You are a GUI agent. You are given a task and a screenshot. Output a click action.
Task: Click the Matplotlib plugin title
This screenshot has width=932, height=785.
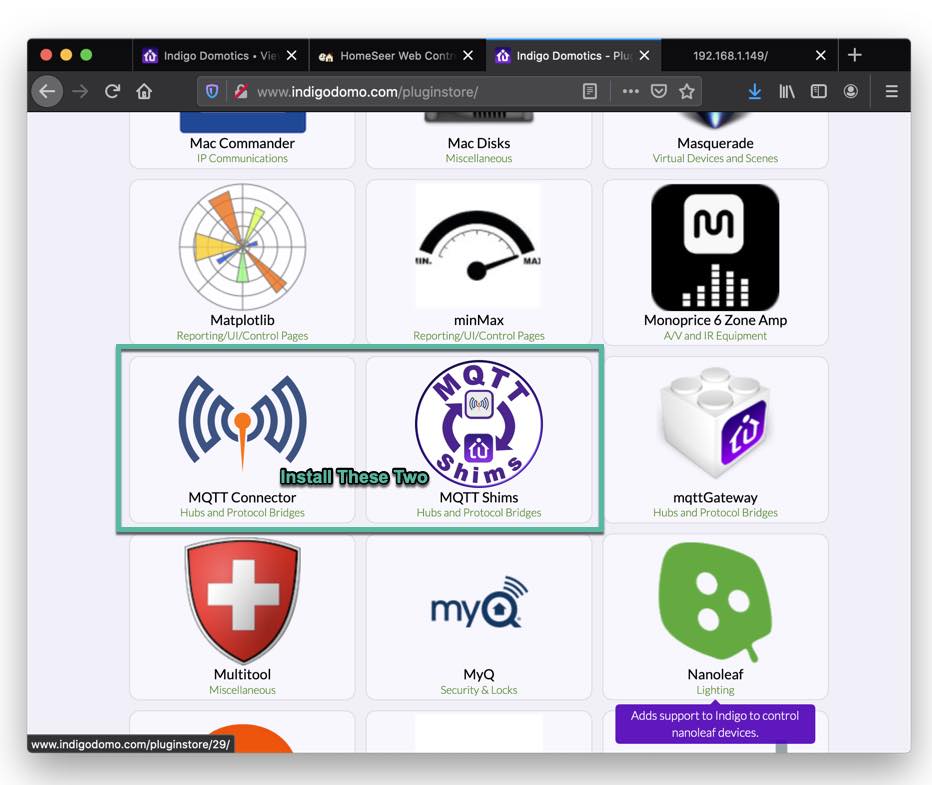pos(243,320)
